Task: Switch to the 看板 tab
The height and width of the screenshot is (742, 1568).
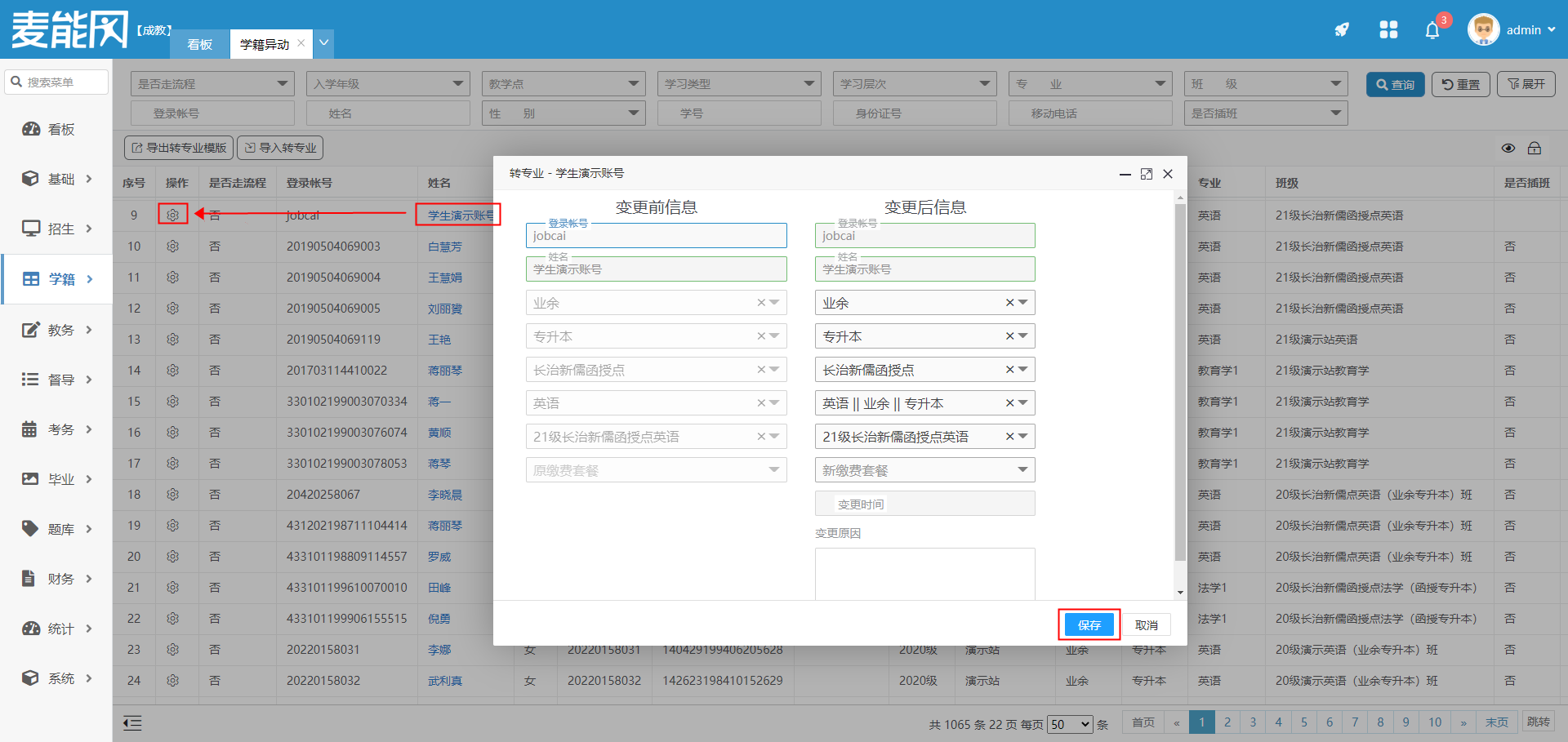Action: click(199, 44)
